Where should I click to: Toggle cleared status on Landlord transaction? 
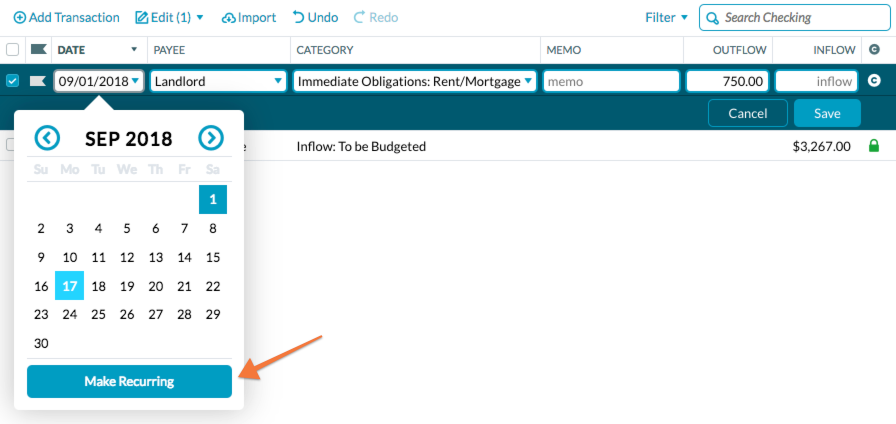click(x=874, y=81)
